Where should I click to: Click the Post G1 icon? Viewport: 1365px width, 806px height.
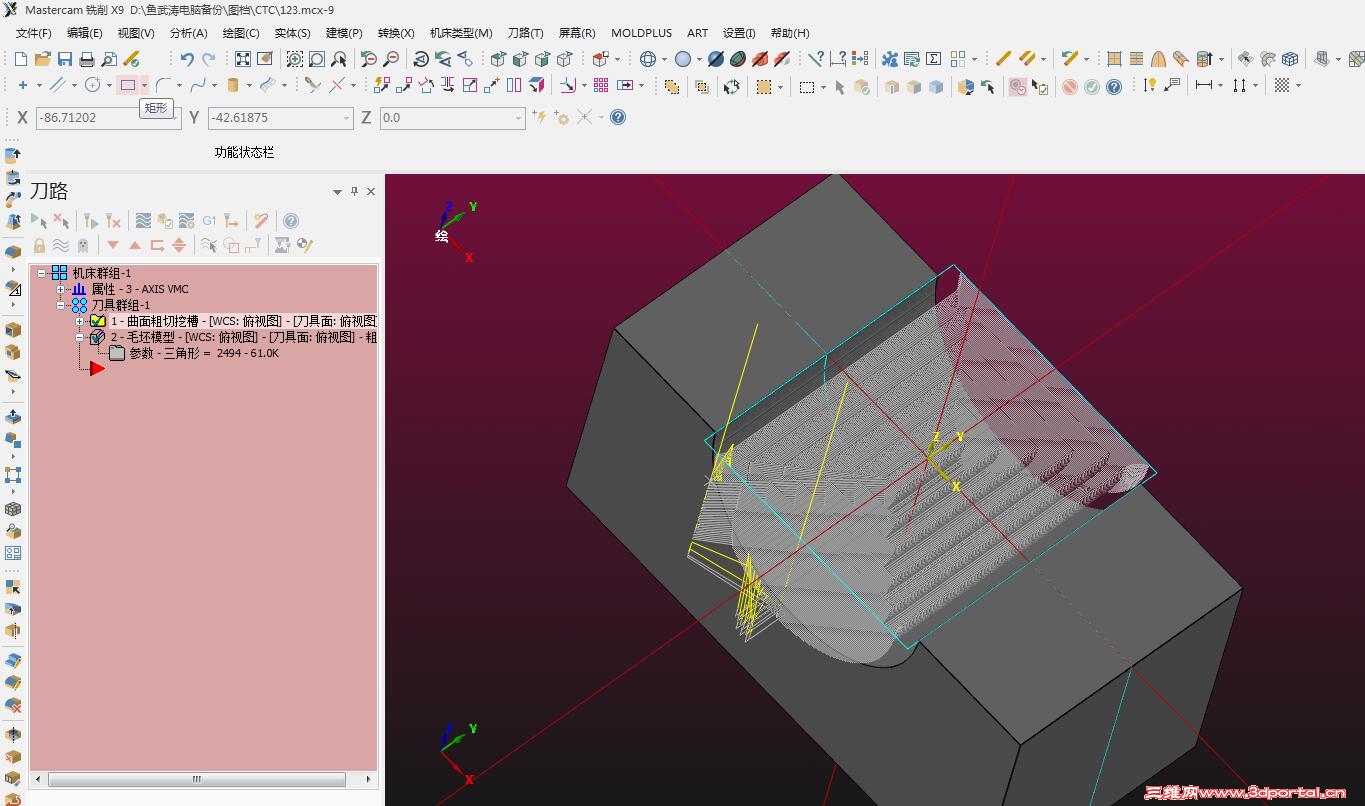point(209,220)
